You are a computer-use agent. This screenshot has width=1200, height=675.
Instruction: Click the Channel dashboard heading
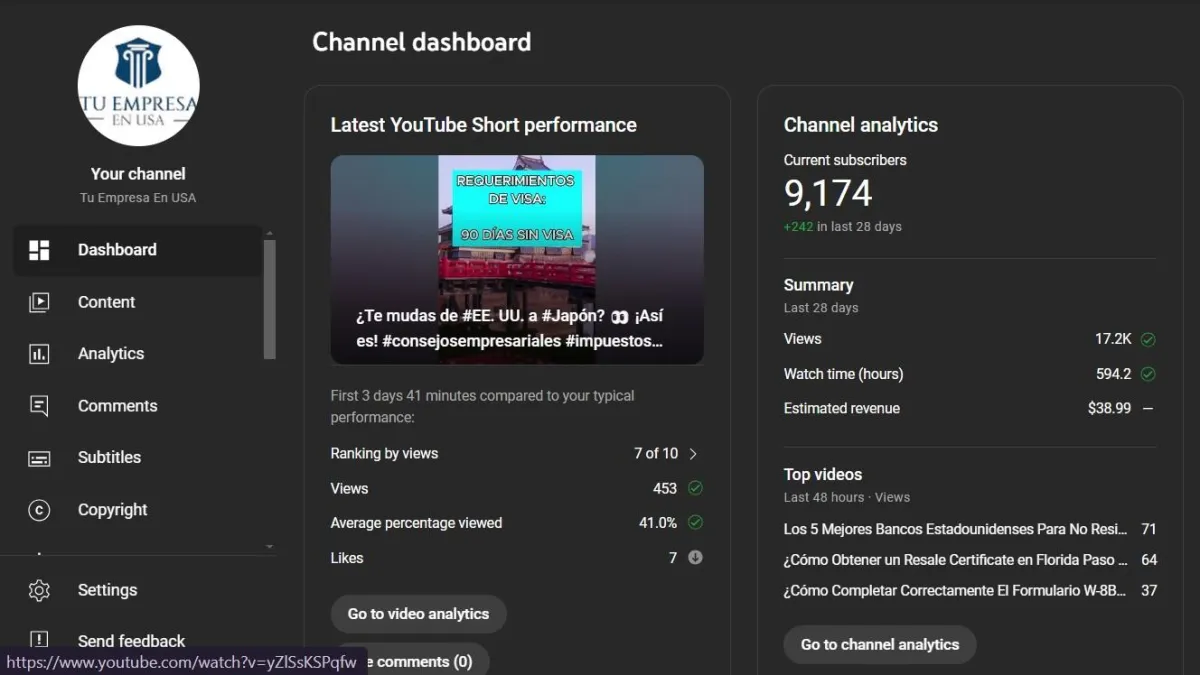point(422,42)
